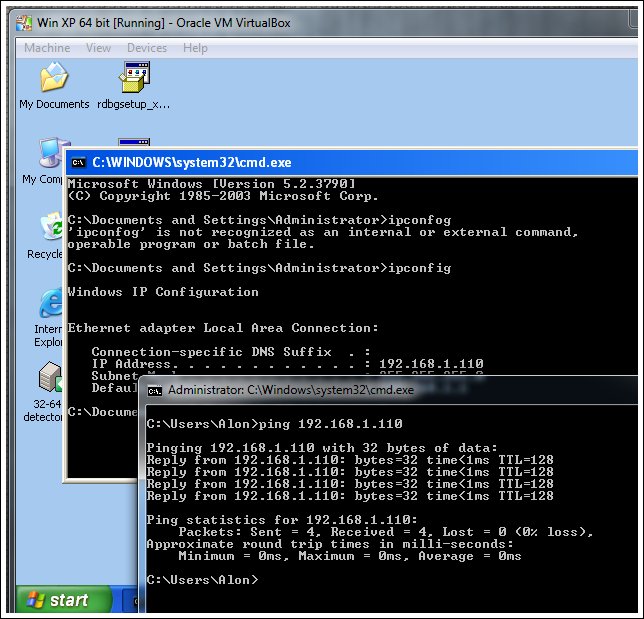The height and width of the screenshot is (619, 644).
Task: Click the 'Microsoft Windows [Version 5.2.3790]' line
Action: (211, 184)
